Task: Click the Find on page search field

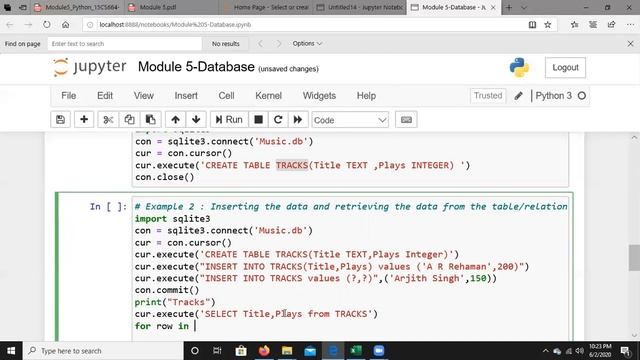Action: click(124, 44)
